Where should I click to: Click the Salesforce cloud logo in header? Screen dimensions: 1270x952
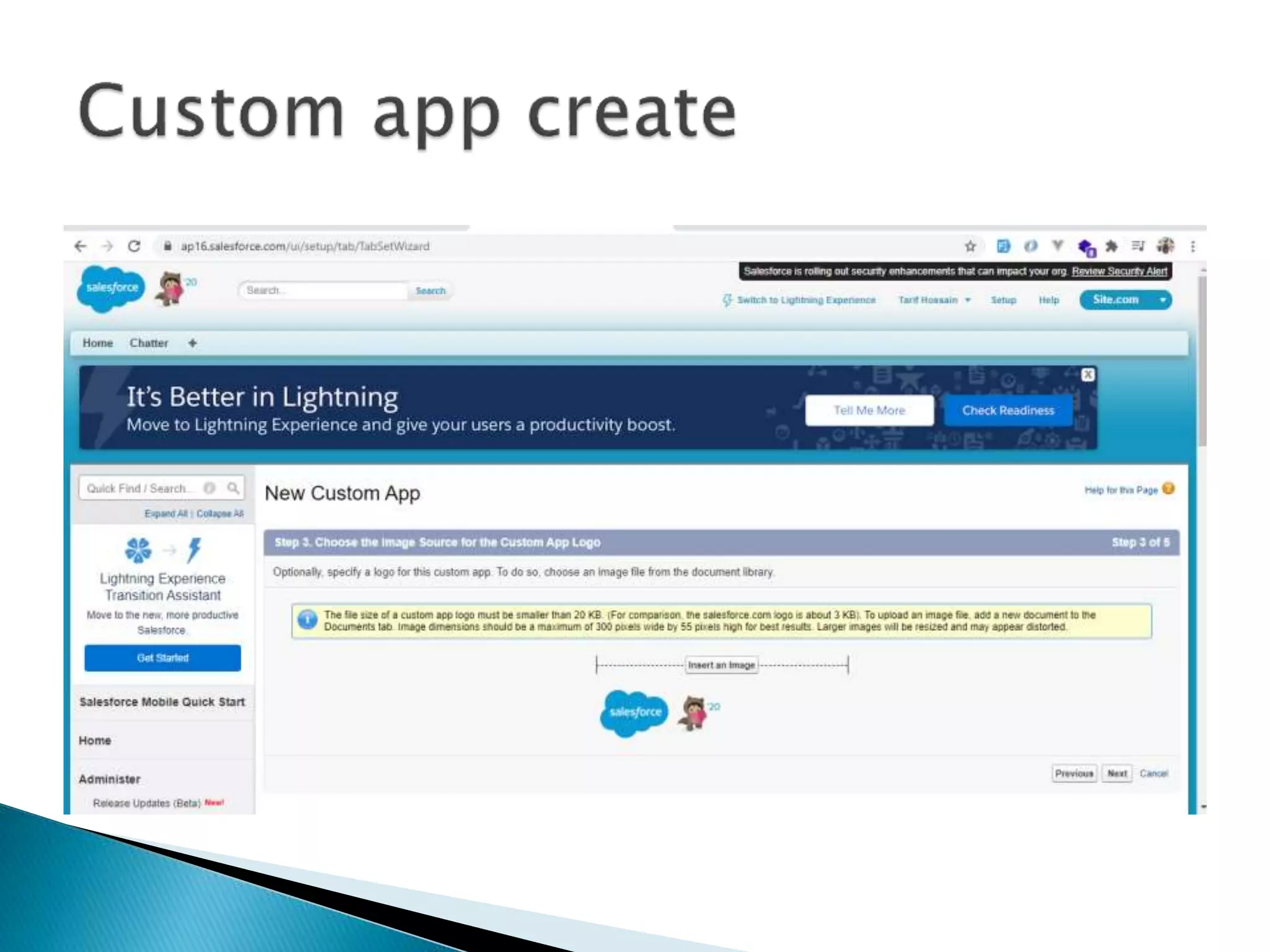tap(111, 288)
